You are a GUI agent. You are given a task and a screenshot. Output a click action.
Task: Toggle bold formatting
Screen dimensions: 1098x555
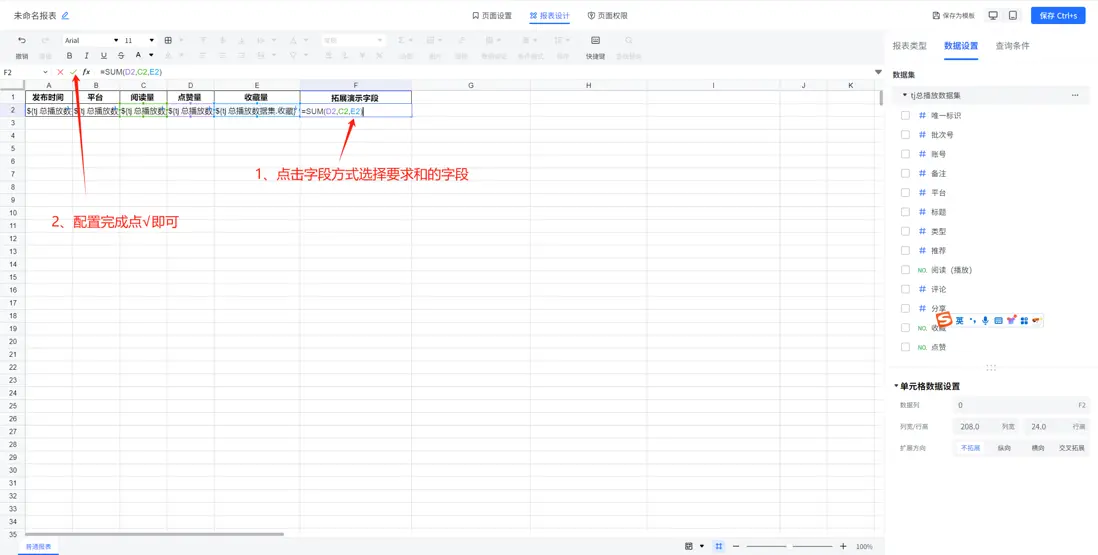[69, 55]
